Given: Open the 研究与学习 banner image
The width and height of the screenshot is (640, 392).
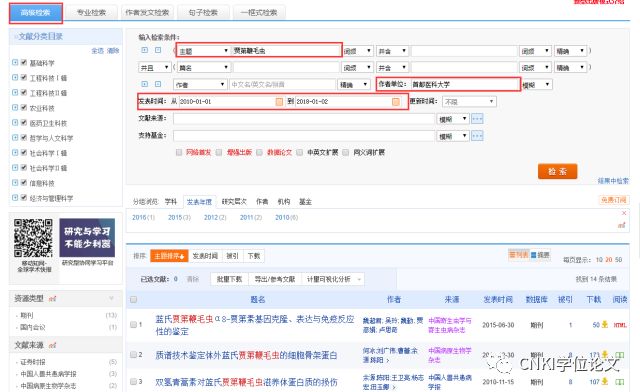Looking at the screenshot, I should (x=87, y=238).
